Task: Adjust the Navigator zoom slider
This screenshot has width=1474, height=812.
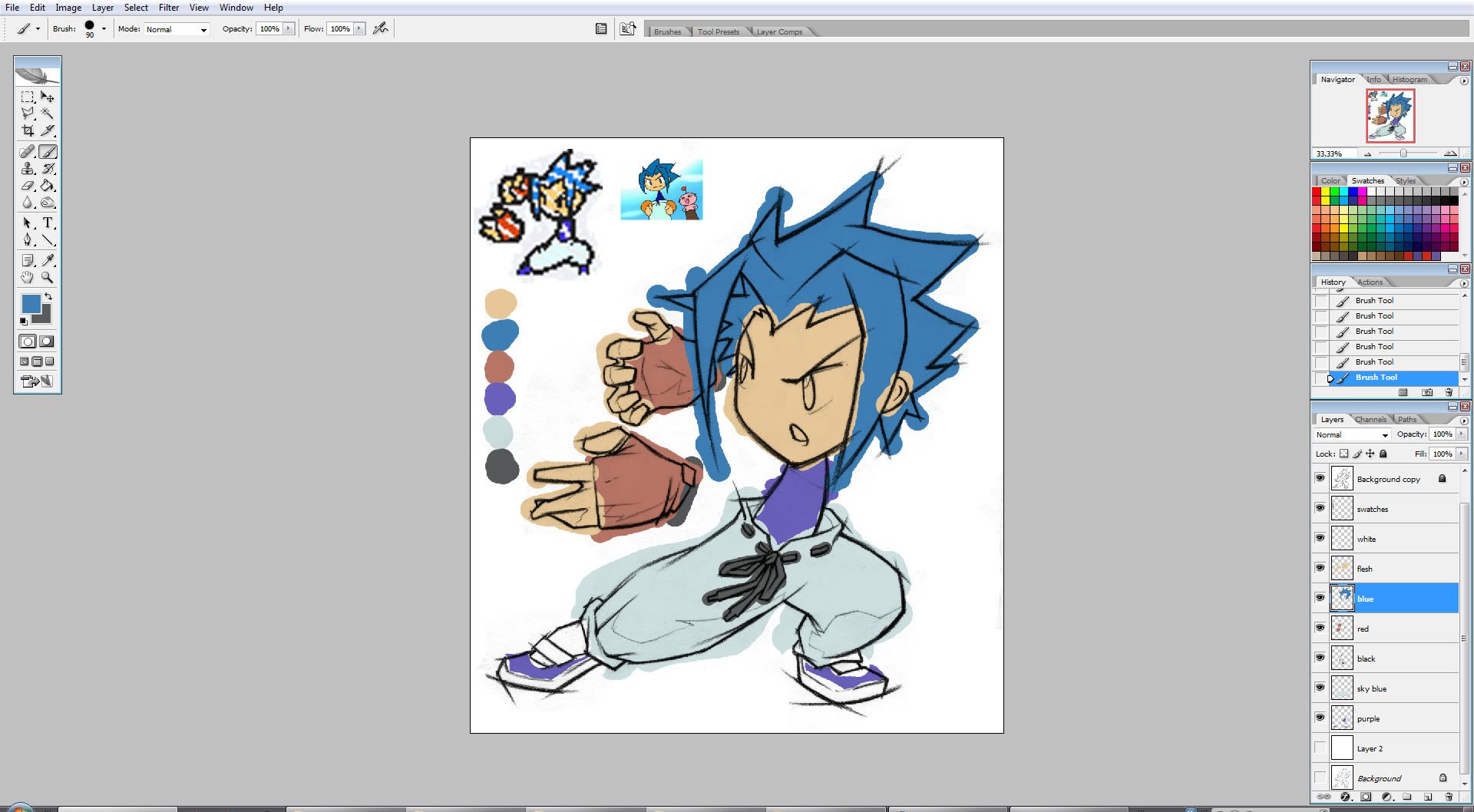Action: pyautogui.click(x=1403, y=153)
